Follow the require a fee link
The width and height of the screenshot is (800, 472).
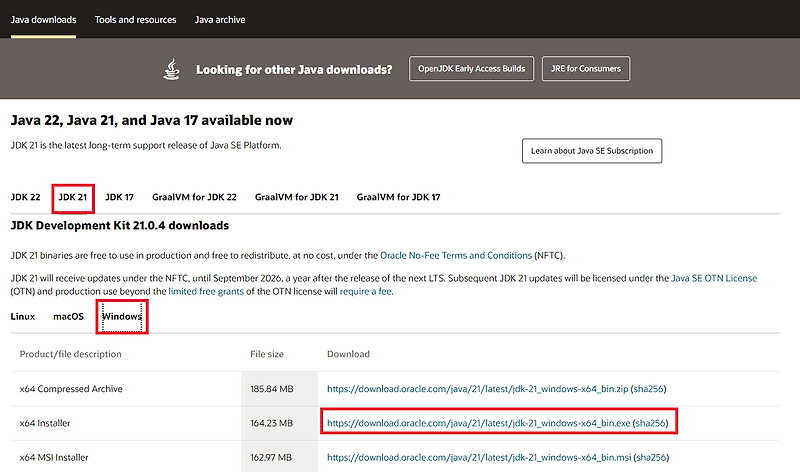[366, 291]
